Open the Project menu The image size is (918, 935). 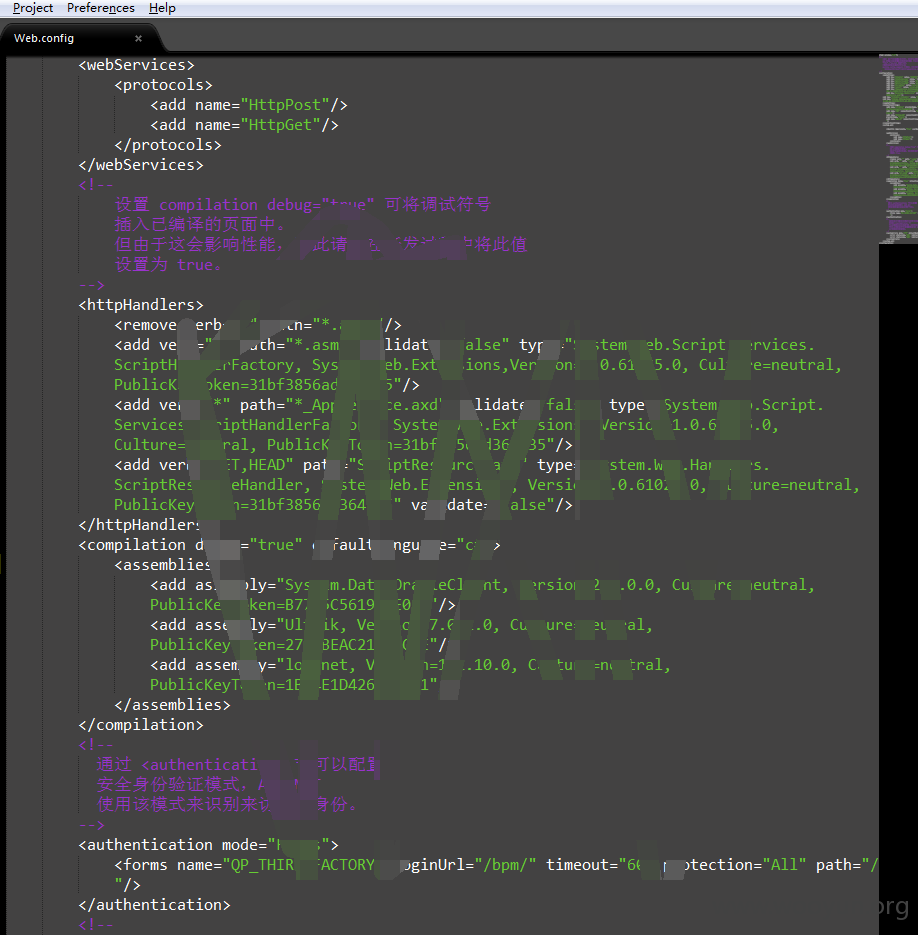coord(33,8)
